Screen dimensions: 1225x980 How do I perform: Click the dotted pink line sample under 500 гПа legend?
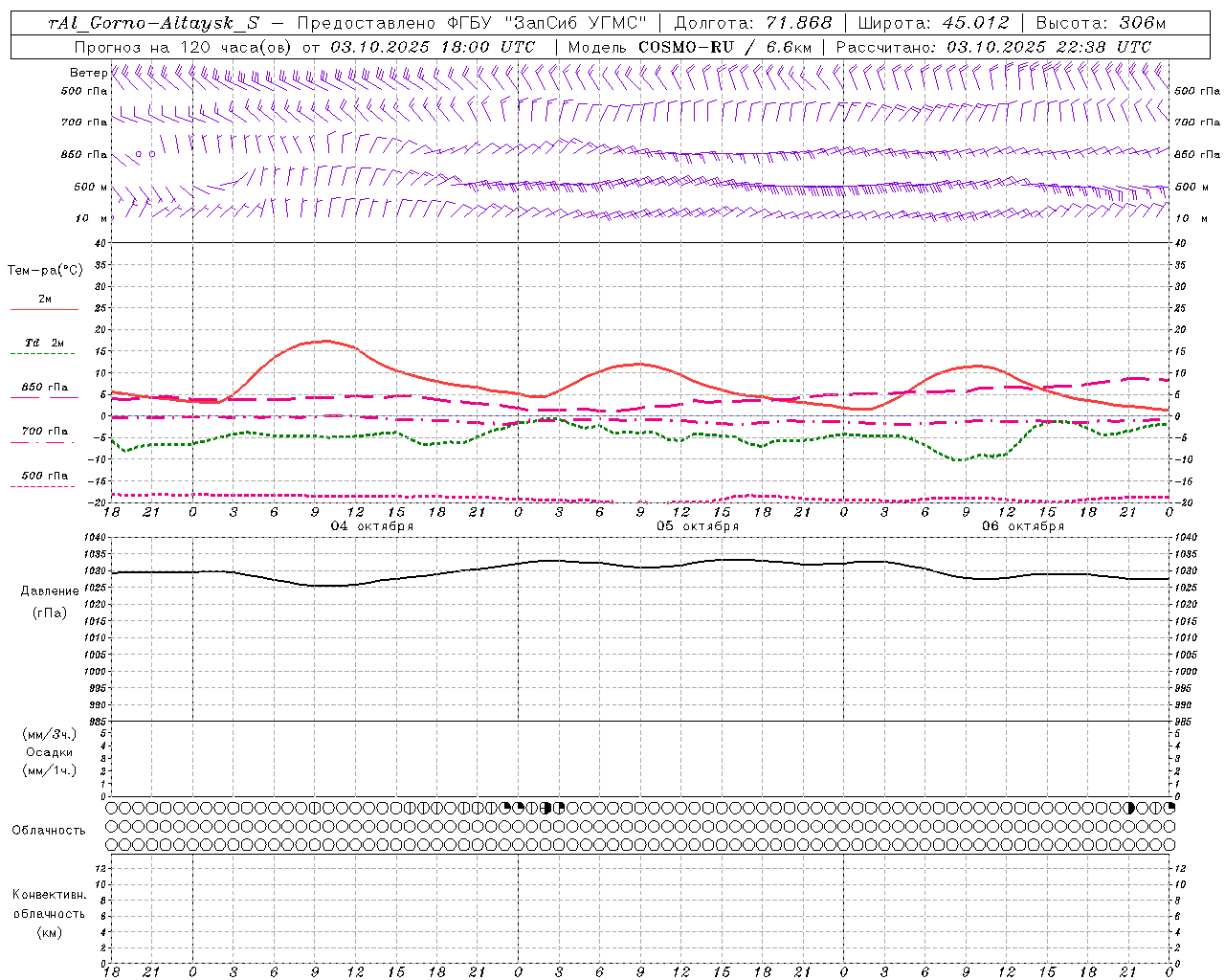[x=42, y=486]
